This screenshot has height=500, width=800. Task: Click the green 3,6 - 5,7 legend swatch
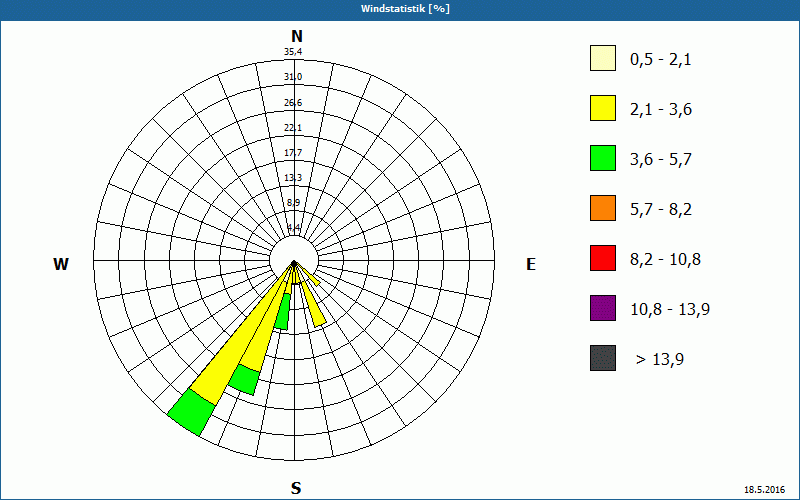[603, 158]
